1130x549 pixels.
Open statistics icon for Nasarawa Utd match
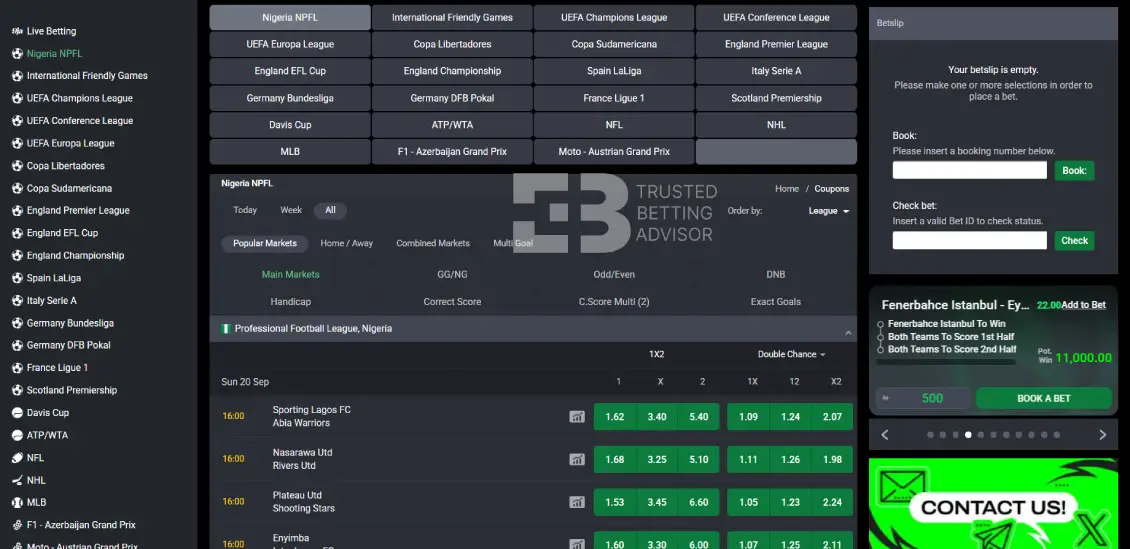pos(577,459)
